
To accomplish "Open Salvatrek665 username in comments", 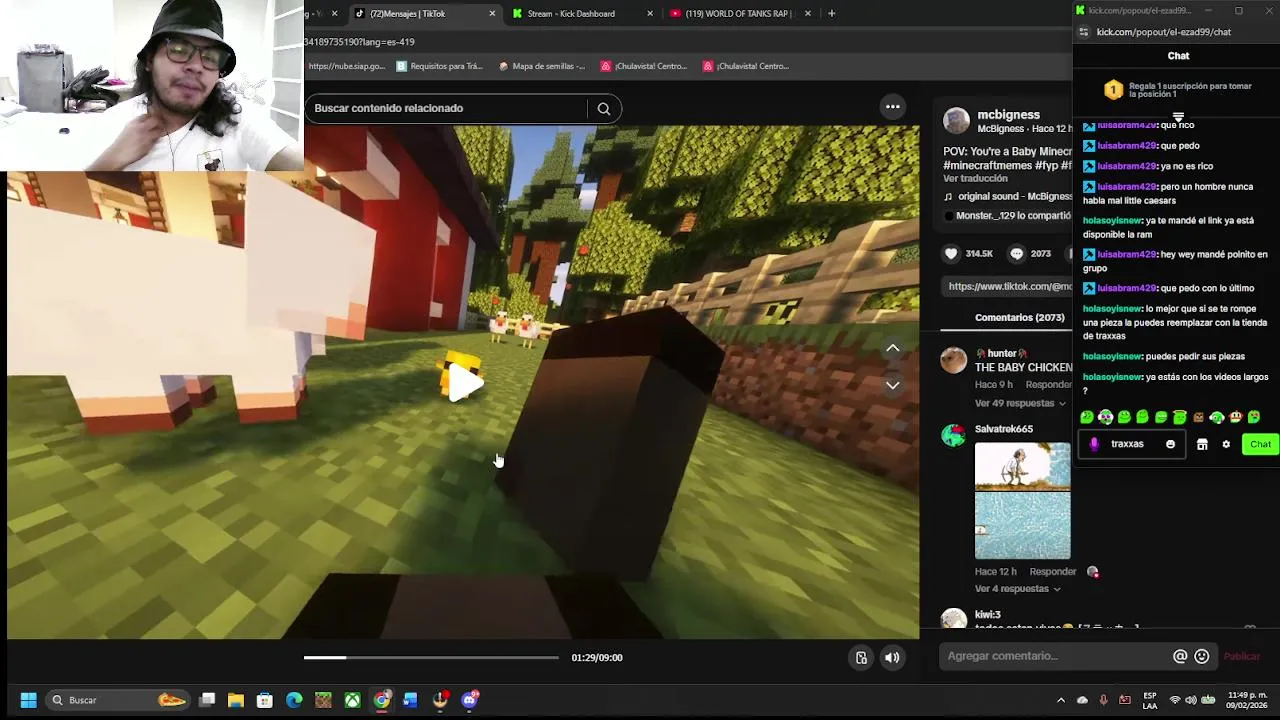I will coord(1004,429).
